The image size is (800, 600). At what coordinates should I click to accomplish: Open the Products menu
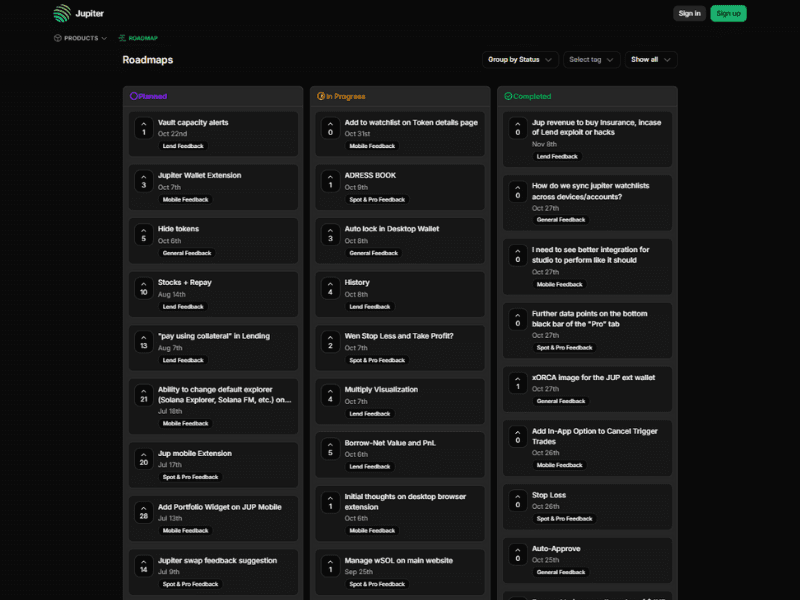[80, 38]
